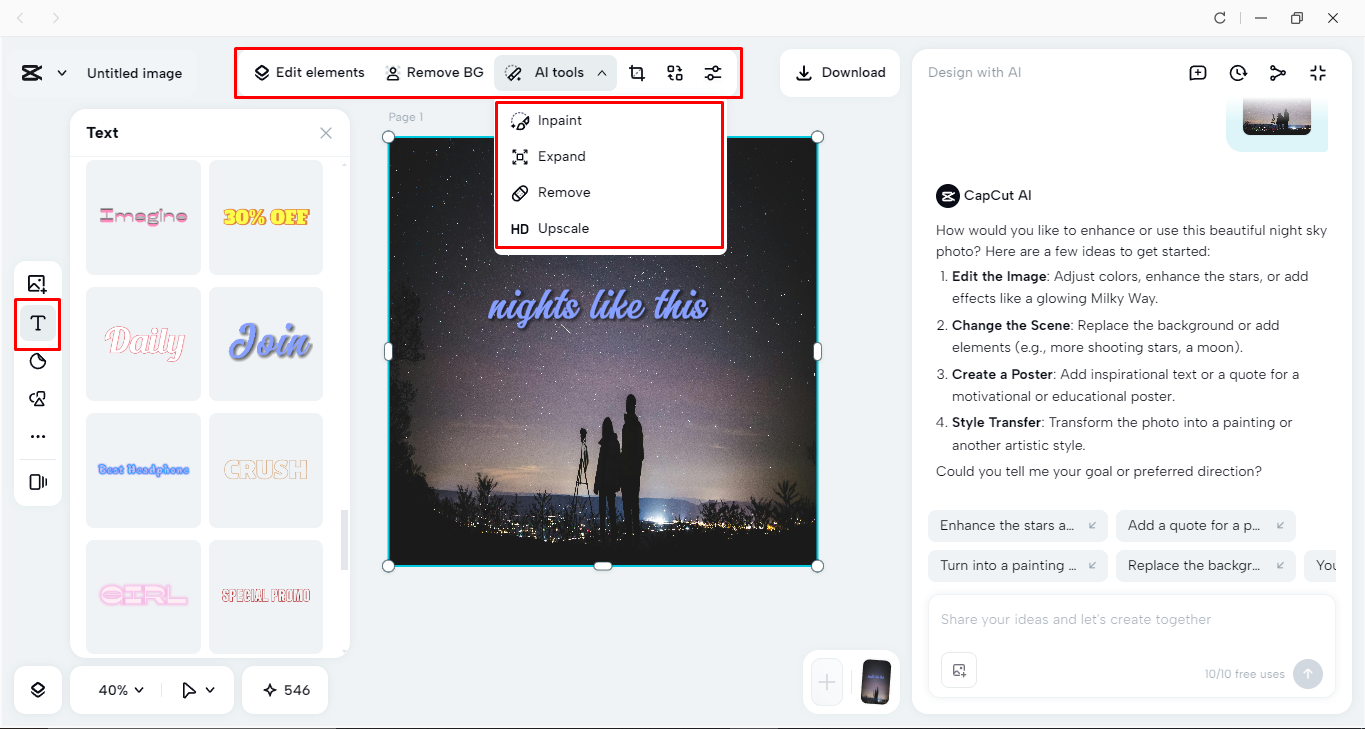Click the more options dots in sidebar
Image resolution: width=1365 pixels, height=729 pixels.
pos(38,437)
